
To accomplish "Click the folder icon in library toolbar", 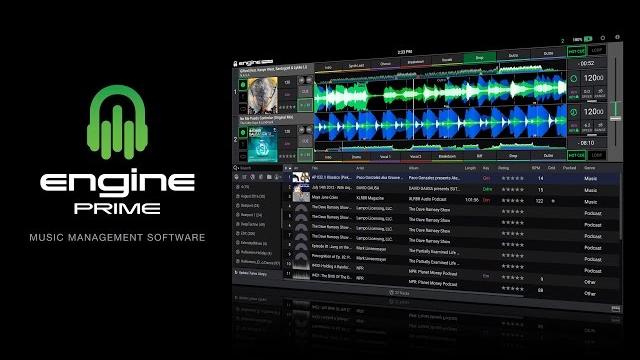I will (x=269, y=177).
